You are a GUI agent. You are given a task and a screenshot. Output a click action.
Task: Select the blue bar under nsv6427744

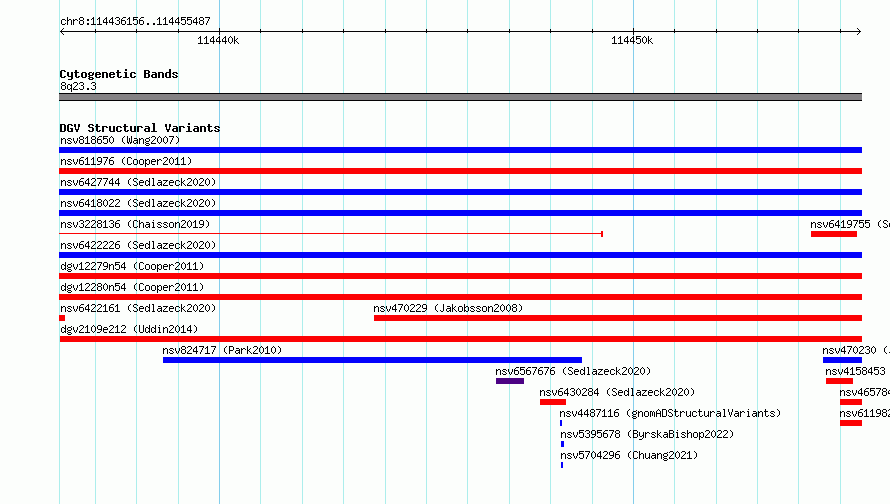(460, 192)
